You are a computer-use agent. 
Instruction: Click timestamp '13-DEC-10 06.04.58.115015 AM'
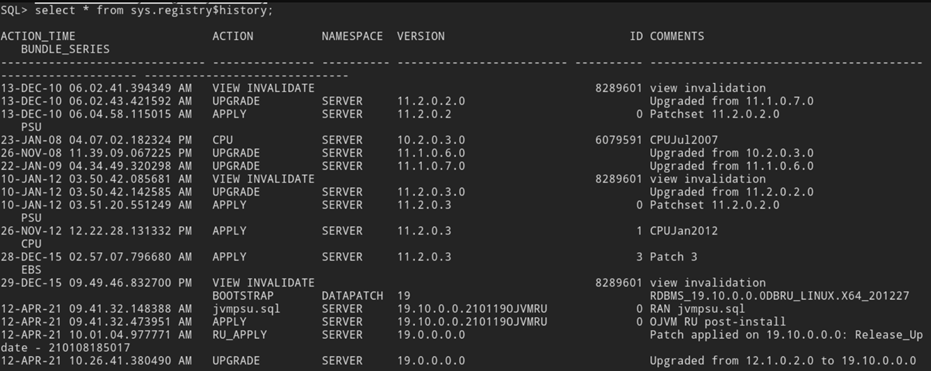coord(96,115)
